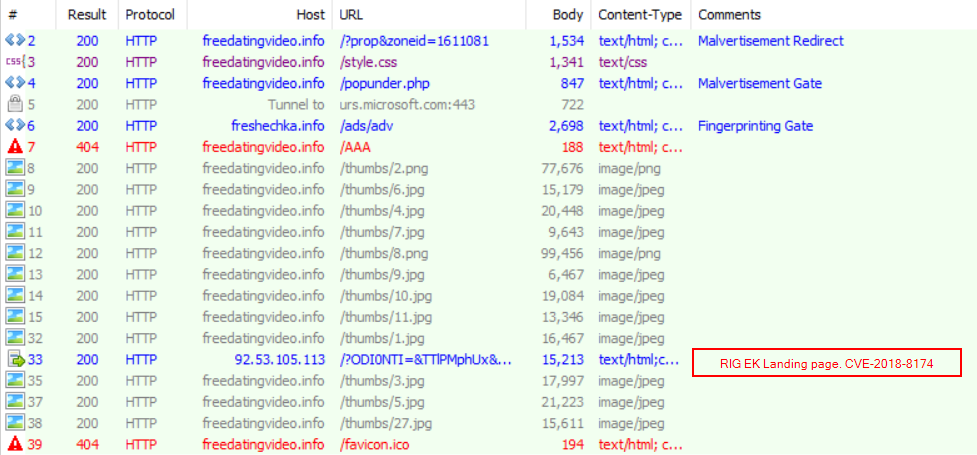Click the Malvertisement Redirect comment
This screenshot has width=977, height=455.
click(770, 41)
